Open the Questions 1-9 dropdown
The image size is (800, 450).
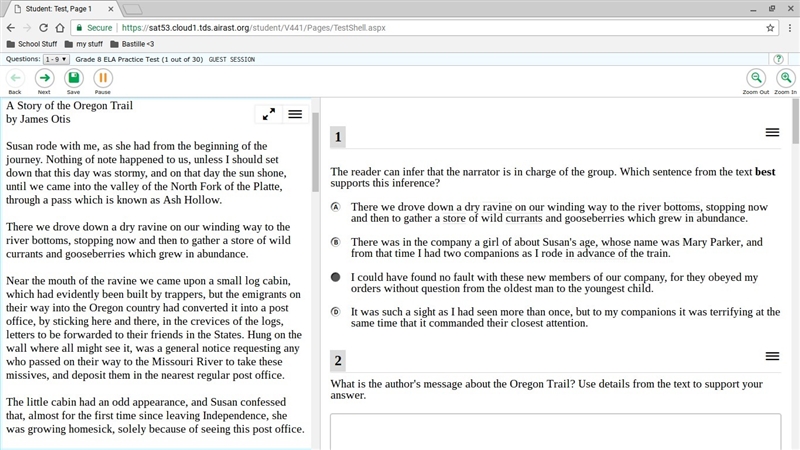pos(56,59)
